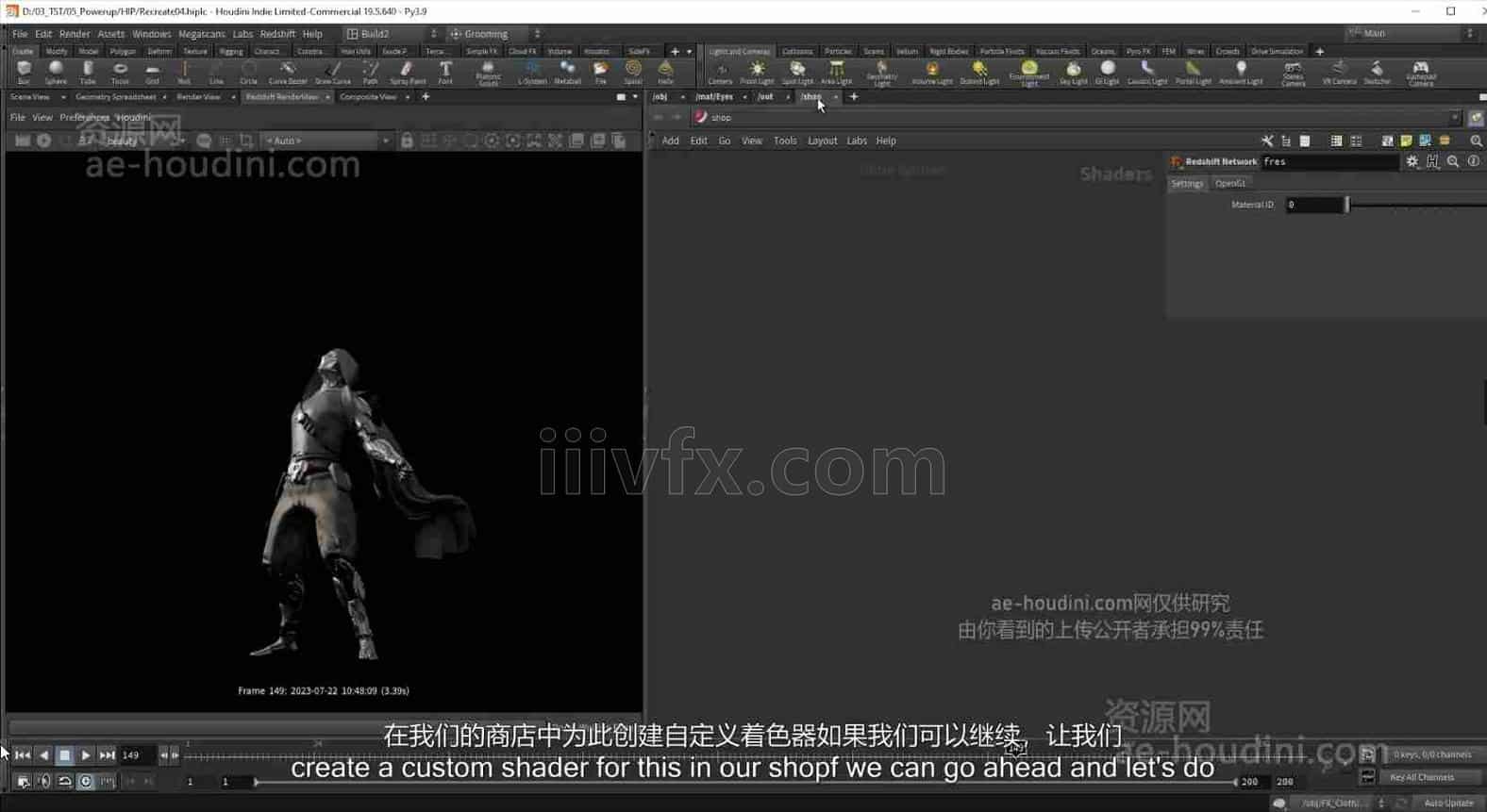Select the L-System shelf tool
Viewport: 1487px width, 812px height.
point(532,73)
